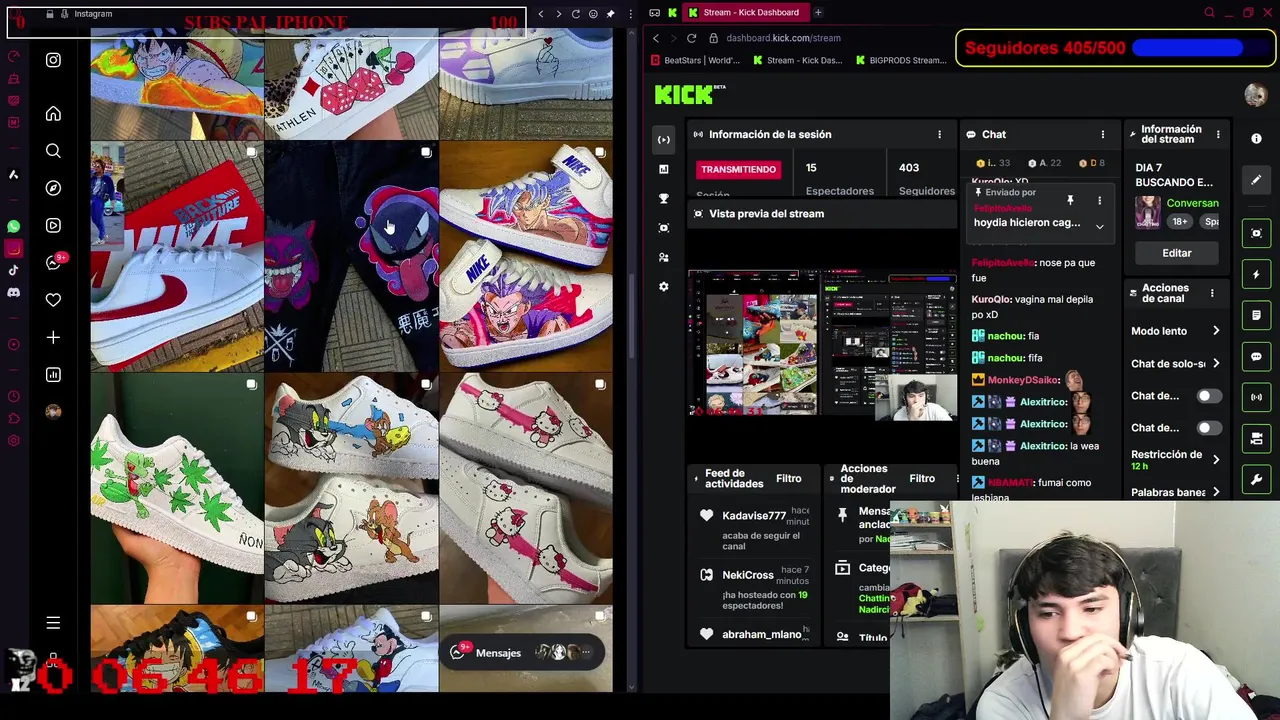Click Kick logo

pos(690,94)
